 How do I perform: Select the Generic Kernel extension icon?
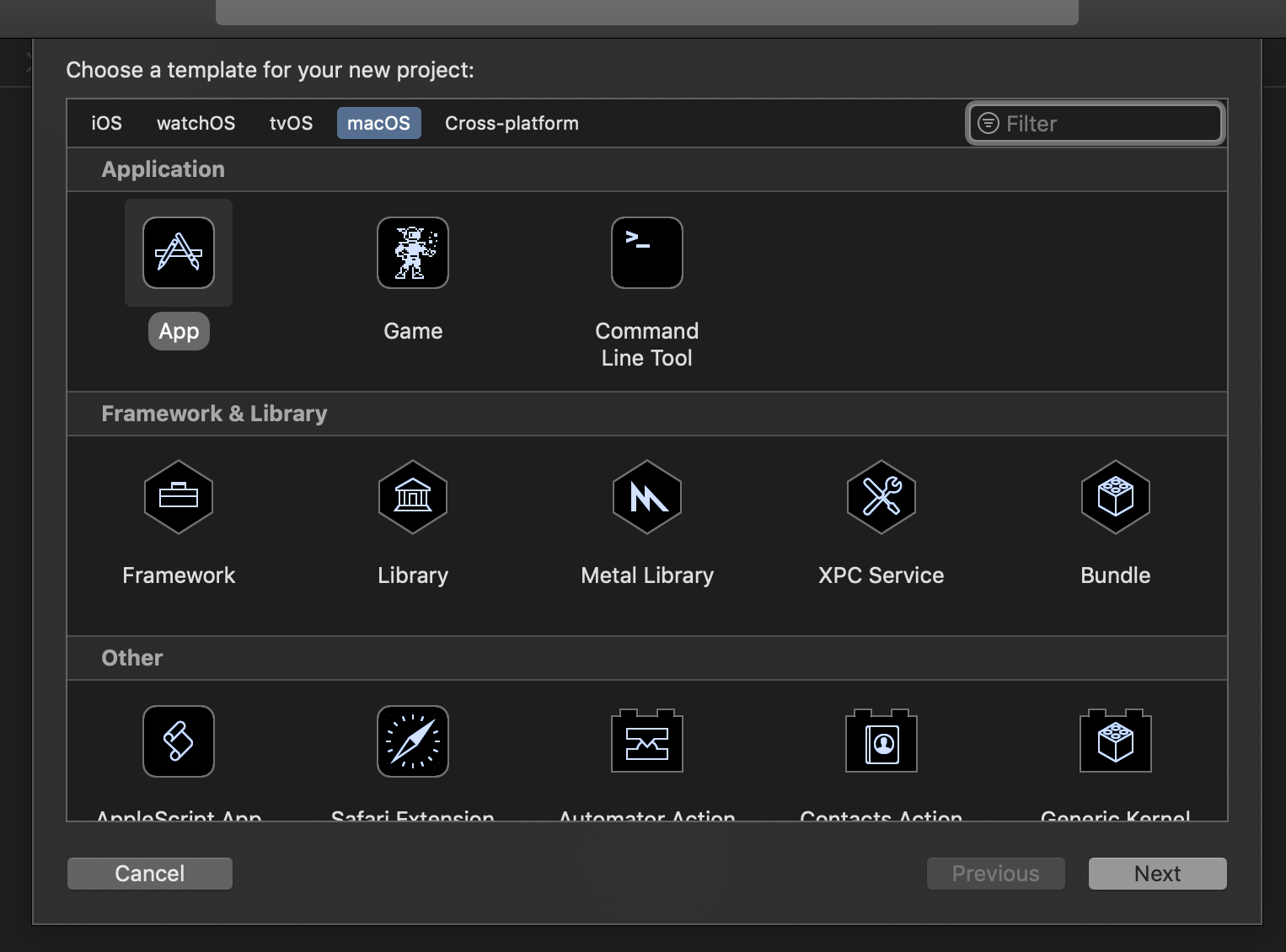point(1116,741)
